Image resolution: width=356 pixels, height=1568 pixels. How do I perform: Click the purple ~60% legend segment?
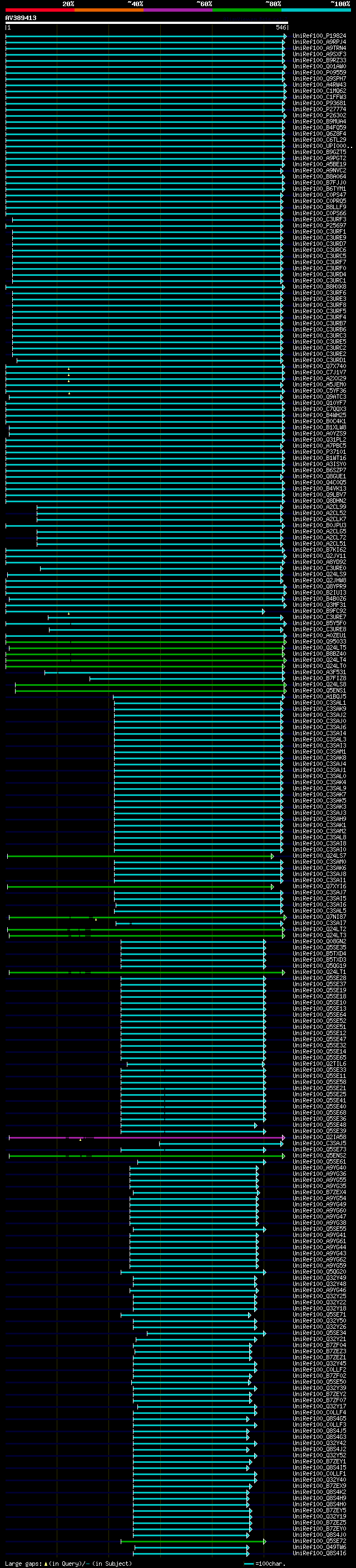click(x=179, y=10)
